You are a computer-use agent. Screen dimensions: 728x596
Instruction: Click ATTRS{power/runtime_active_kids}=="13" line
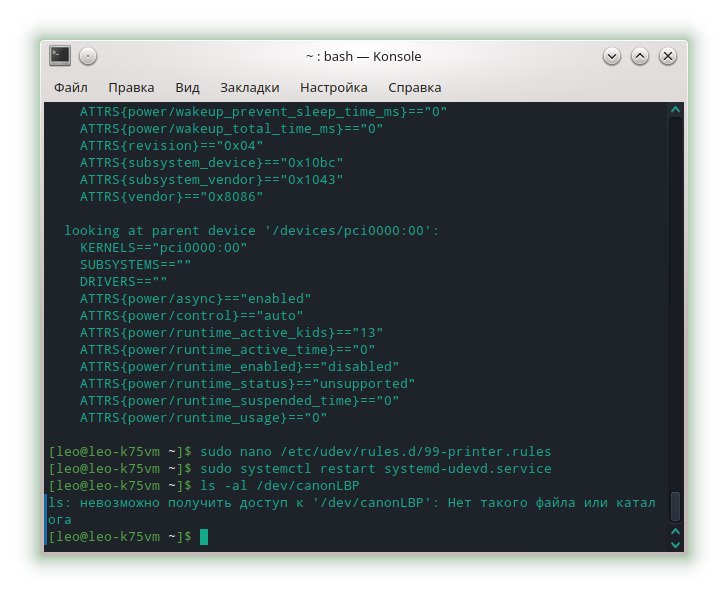[231, 333]
